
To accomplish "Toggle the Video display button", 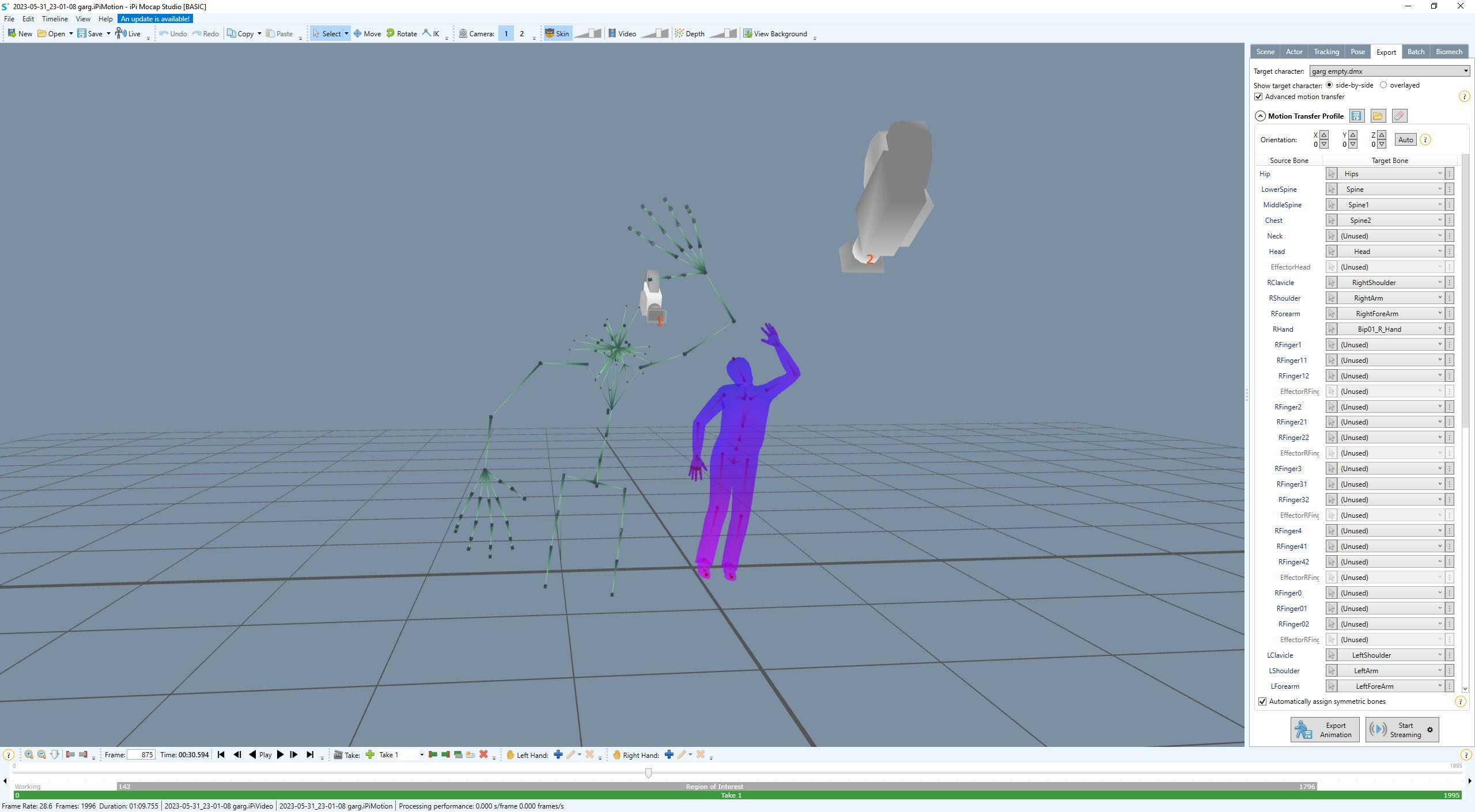I will (x=622, y=33).
